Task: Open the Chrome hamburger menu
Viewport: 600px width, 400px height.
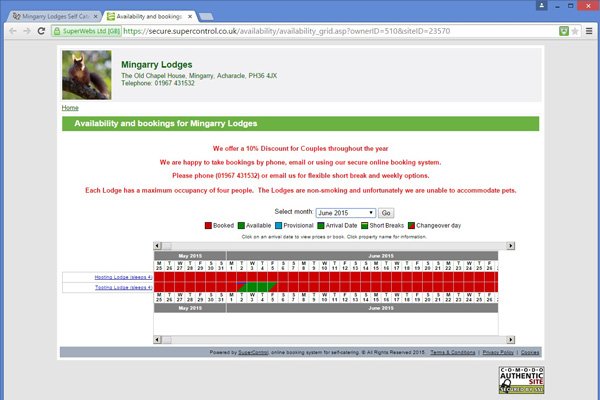Action: 589,31
